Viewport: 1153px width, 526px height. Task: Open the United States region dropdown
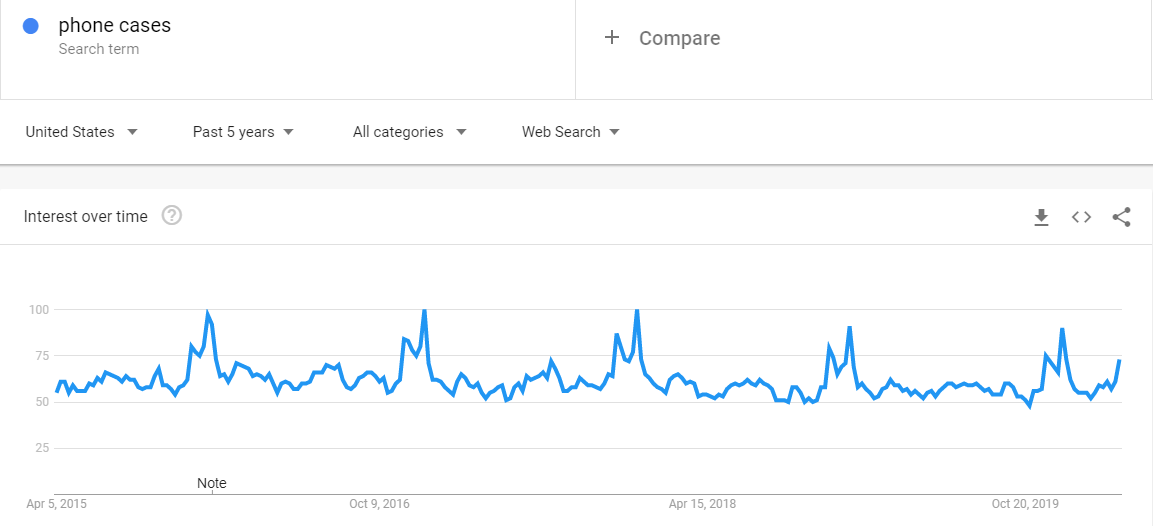81,132
